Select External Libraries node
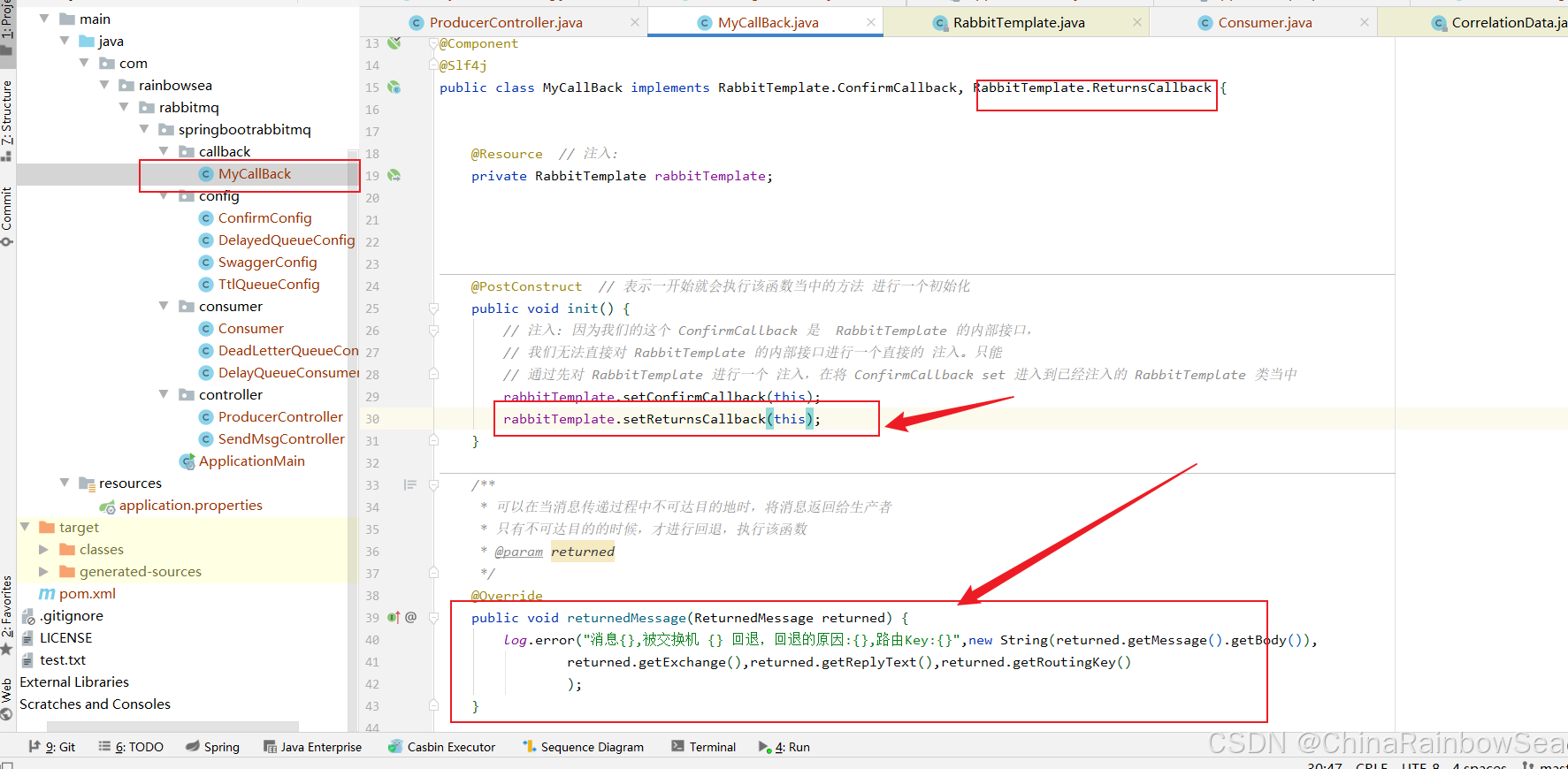Viewport: 1568px width, 769px height. pos(74,682)
